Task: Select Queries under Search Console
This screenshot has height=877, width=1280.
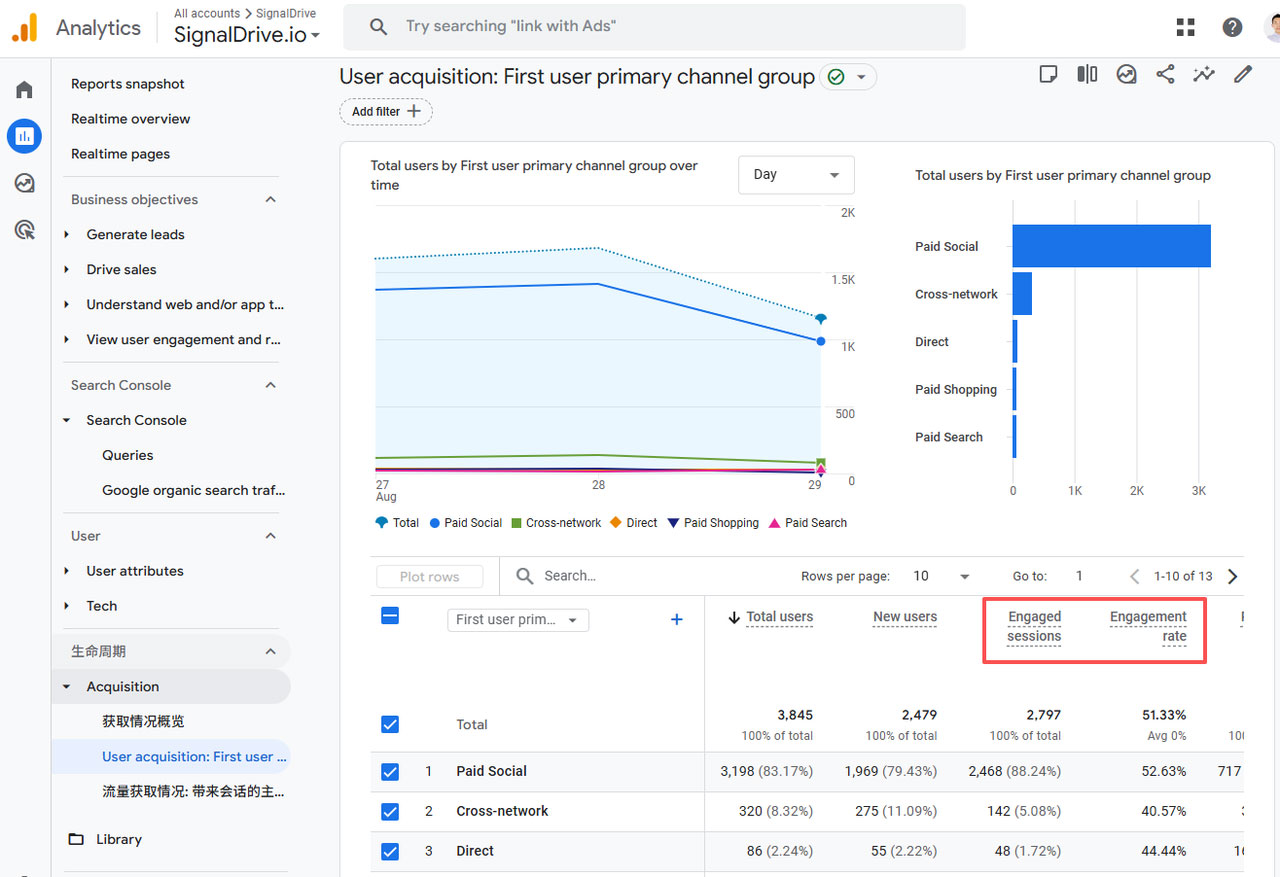Action: click(128, 455)
